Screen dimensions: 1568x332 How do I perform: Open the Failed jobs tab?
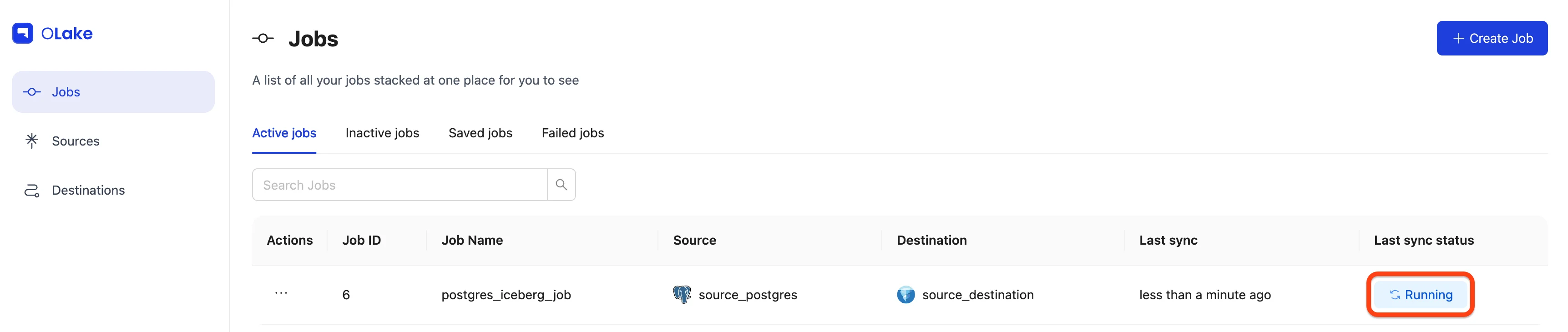coord(572,133)
